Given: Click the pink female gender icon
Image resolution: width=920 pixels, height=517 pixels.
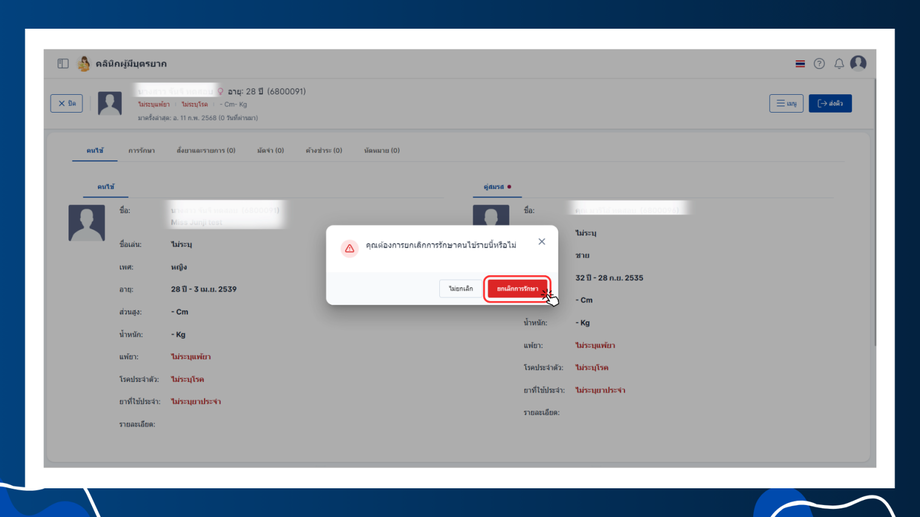Looking at the screenshot, I should [221, 92].
